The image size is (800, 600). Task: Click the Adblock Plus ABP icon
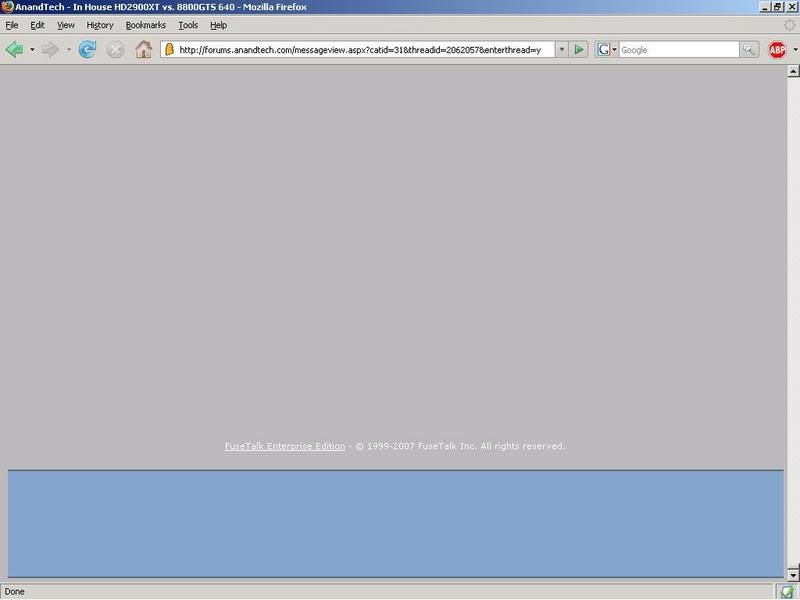(x=777, y=49)
